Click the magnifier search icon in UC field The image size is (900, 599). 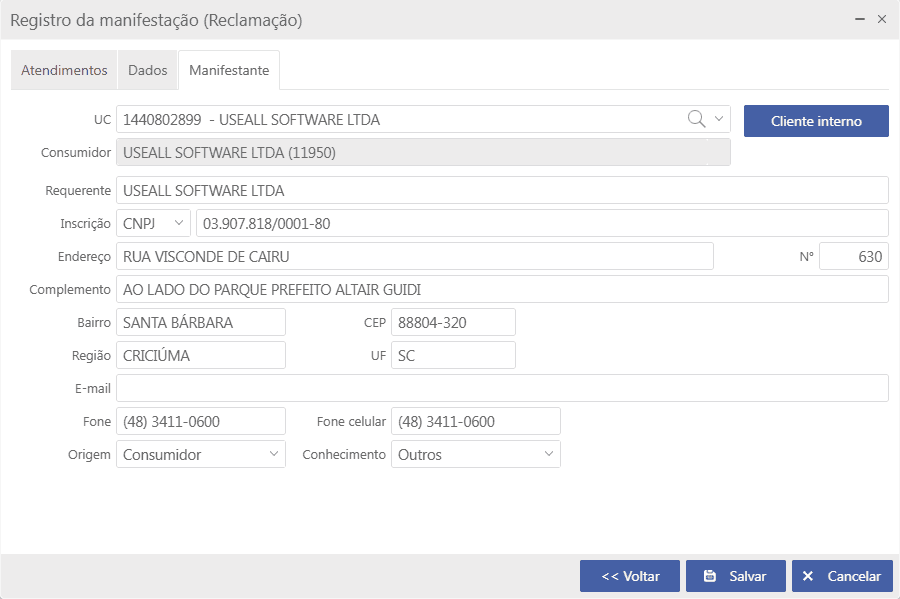696,120
